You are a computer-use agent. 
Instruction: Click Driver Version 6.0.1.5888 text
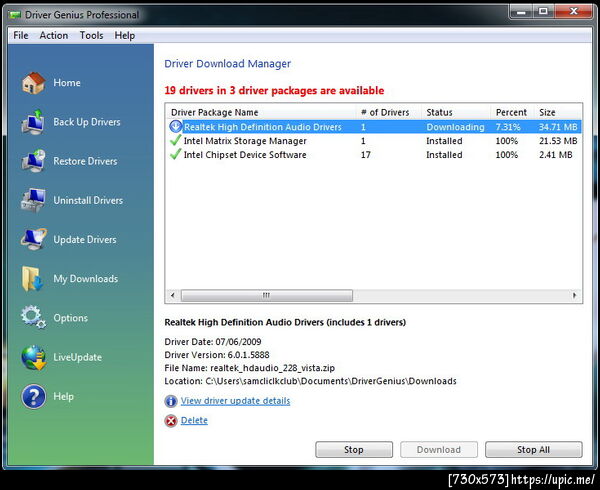[217, 355]
